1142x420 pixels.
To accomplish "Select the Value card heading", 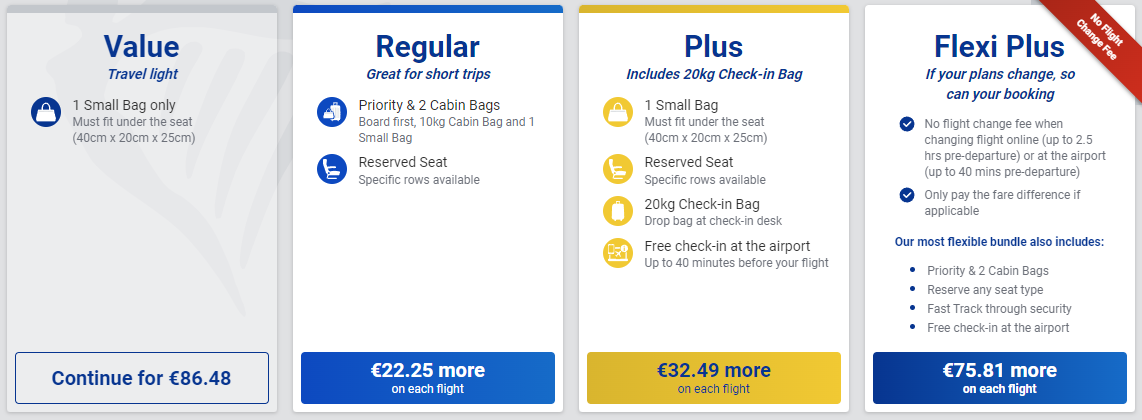I will [x=142, y=47].
